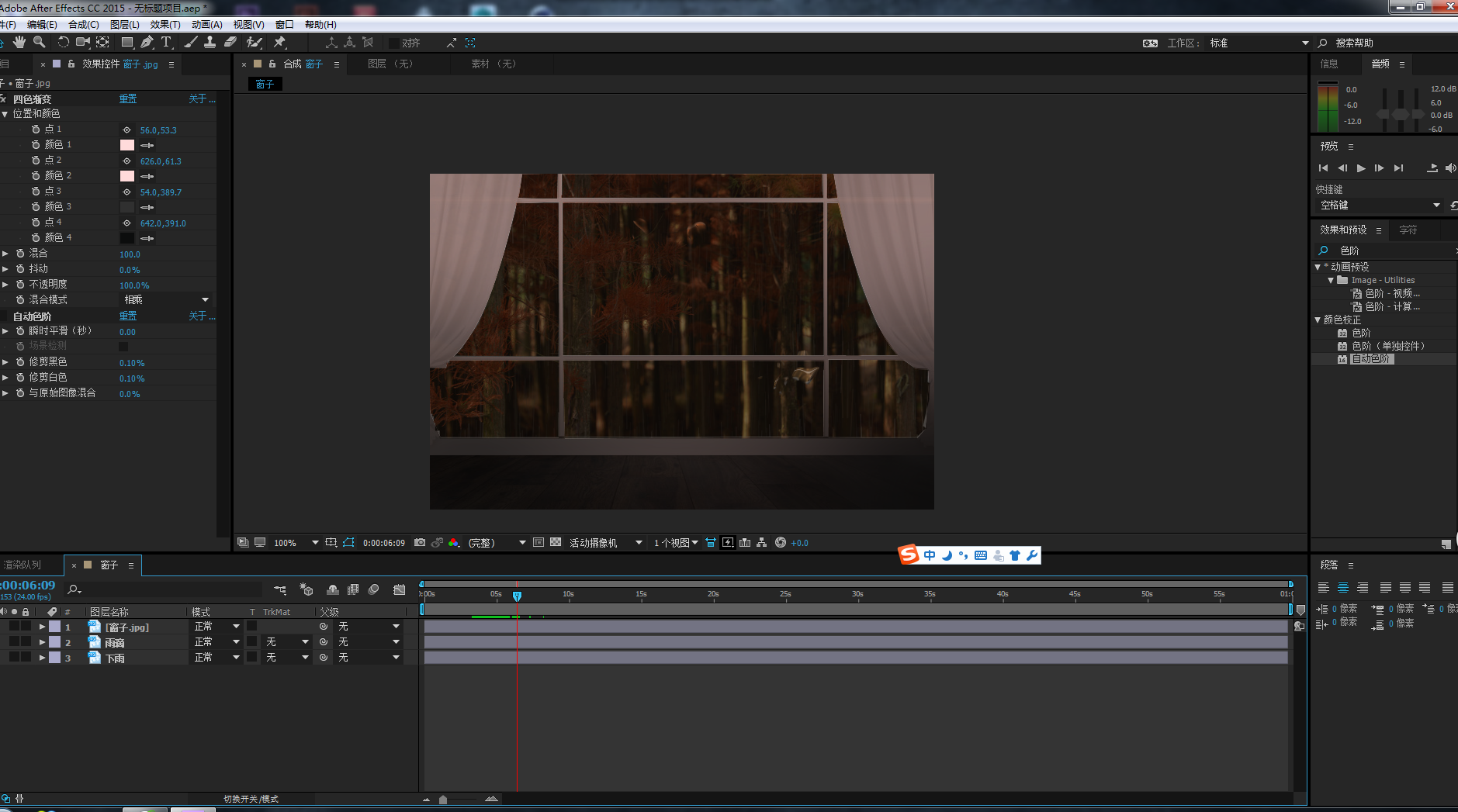This screenshot has width=1458, height=812.
Task: Enable the 对齐 snapping checkbox
Action: point(394,43)
